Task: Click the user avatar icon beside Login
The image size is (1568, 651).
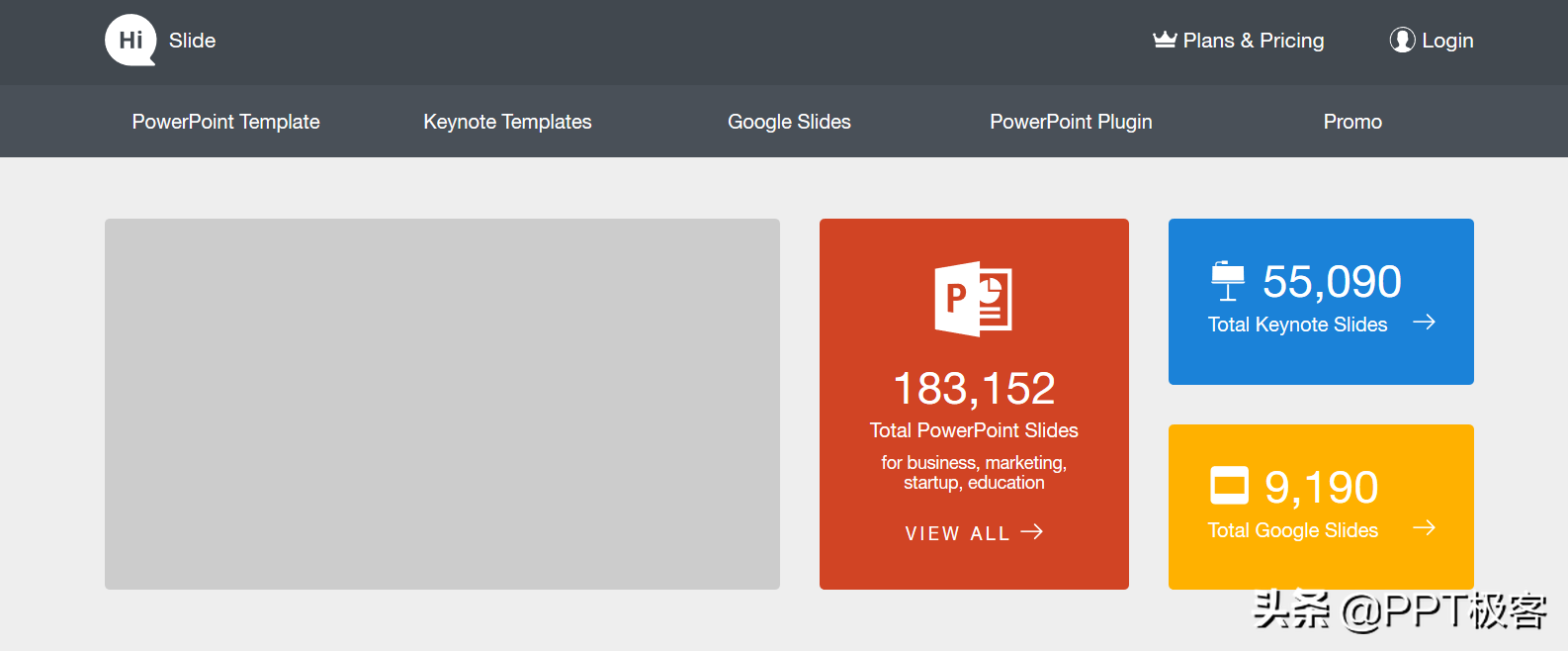Action: (1402, 40)
